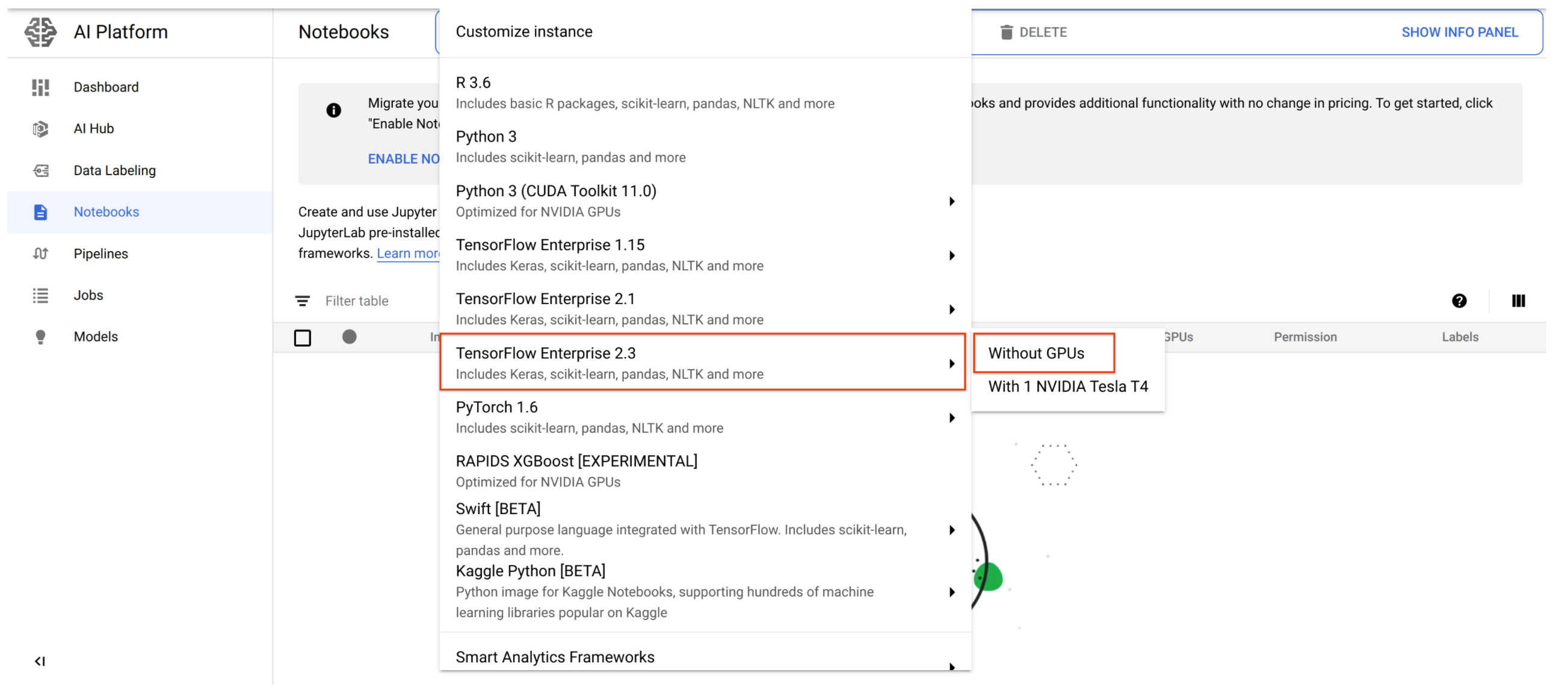
Task: Open the help question mark icon
Action: pos(1458,301)
